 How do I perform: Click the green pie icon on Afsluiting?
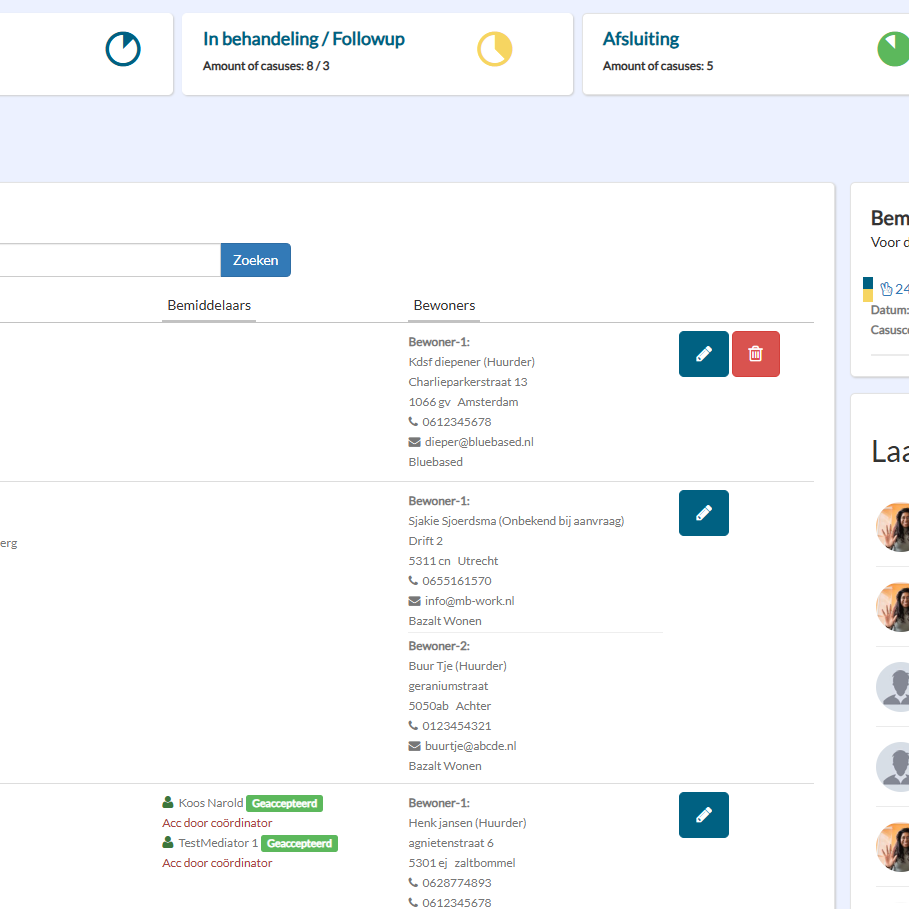coord(894,49)
